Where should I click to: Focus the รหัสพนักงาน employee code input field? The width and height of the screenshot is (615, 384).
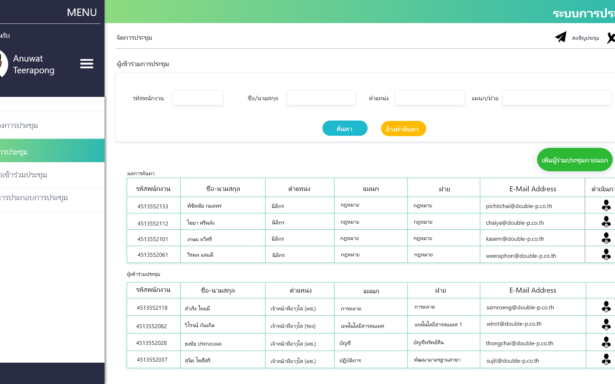(198, 98)
